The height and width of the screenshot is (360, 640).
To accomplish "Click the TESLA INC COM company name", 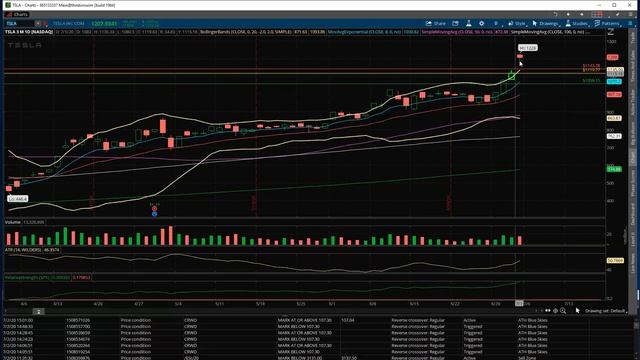I will (x=69, y=24).
